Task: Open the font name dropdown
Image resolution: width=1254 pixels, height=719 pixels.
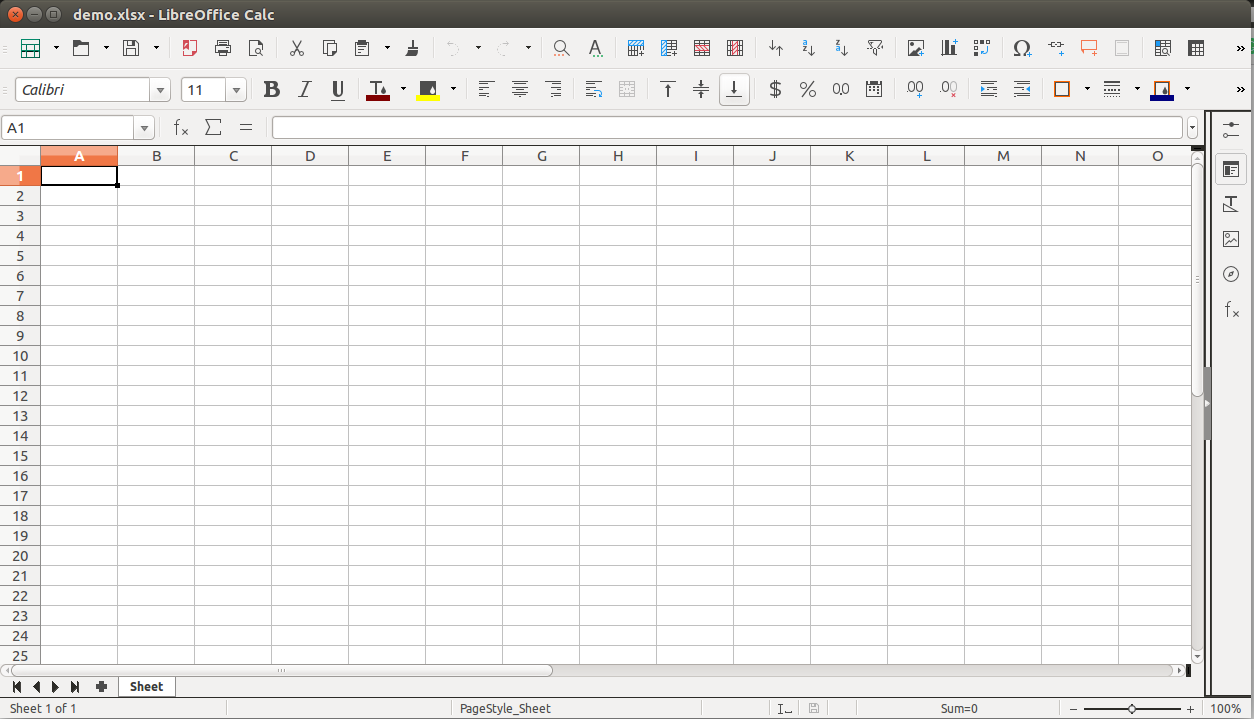Action: (x=160, y=89)
